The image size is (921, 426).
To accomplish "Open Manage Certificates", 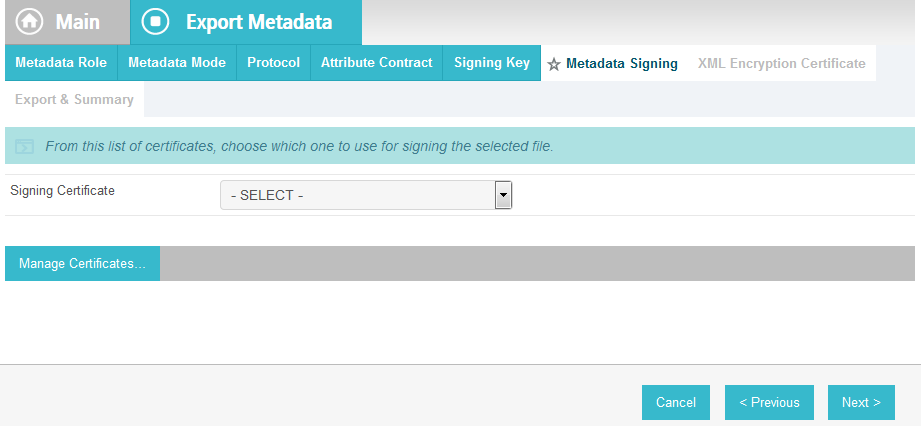I will (x=82, y=263).
